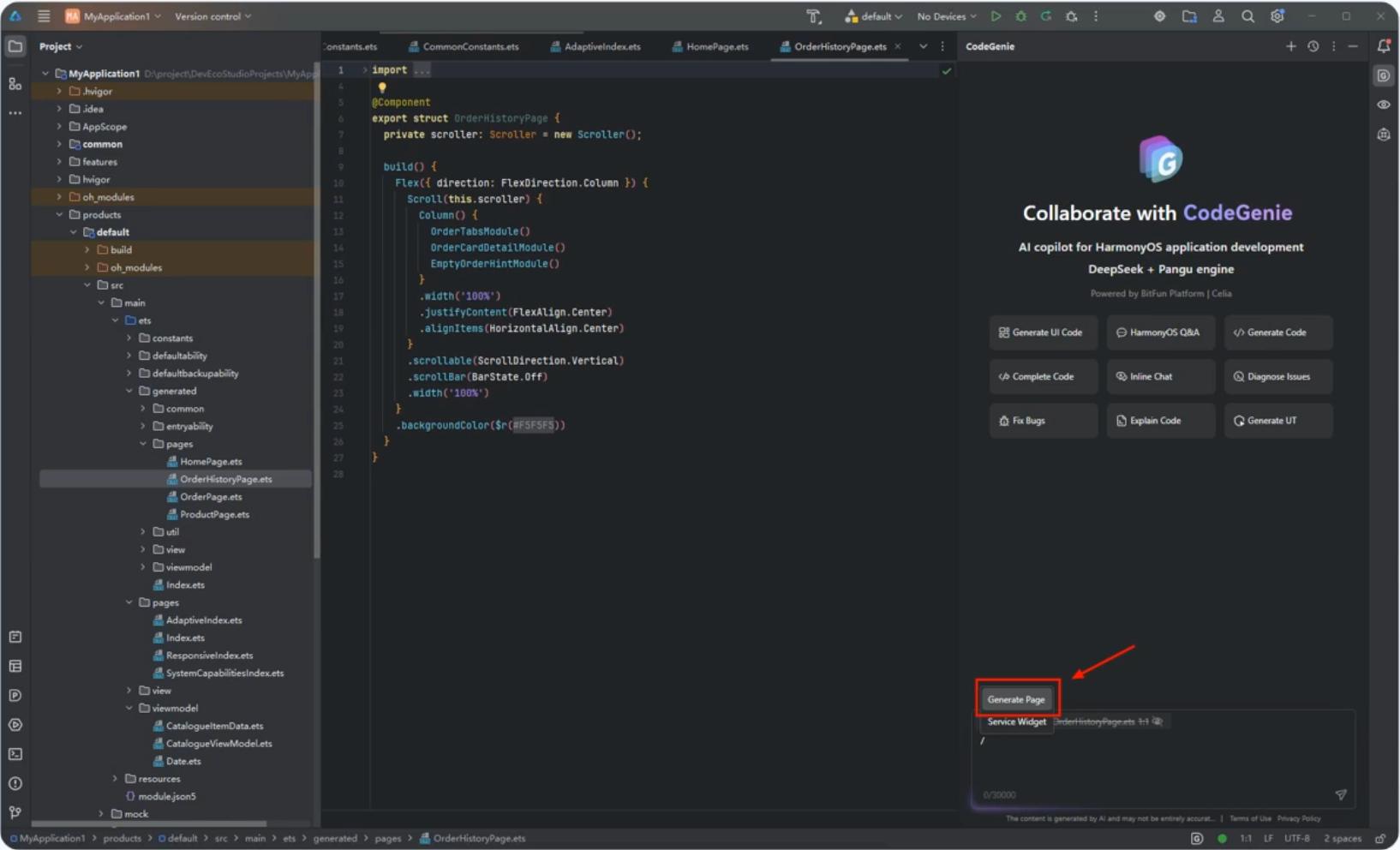The height and width of the screenshot is (850, 1400).
Task: Send the CodeGenie message
Action: (x=1341, y=795)
